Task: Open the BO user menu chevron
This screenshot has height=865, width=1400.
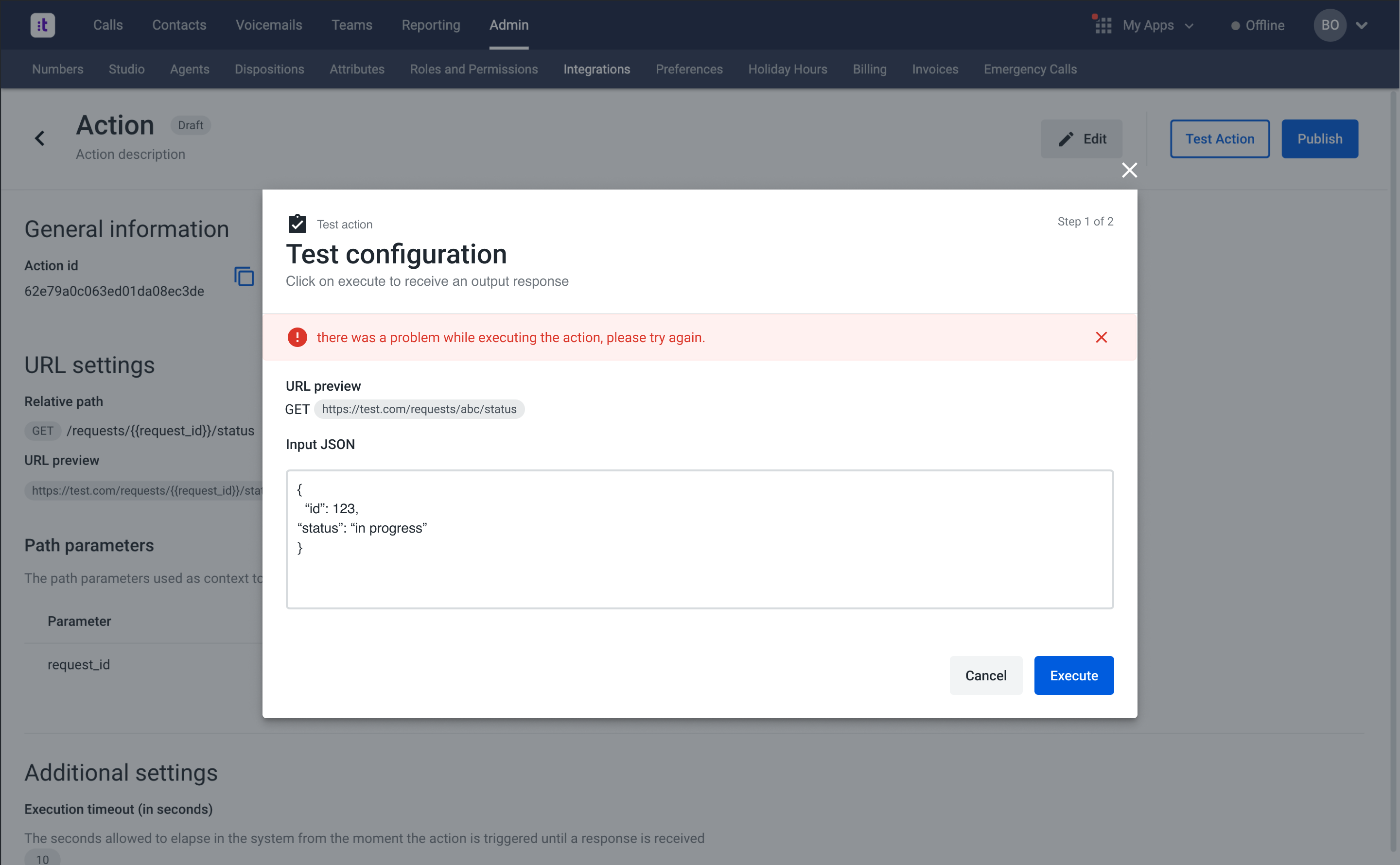Action: (x=1362, y=25)
